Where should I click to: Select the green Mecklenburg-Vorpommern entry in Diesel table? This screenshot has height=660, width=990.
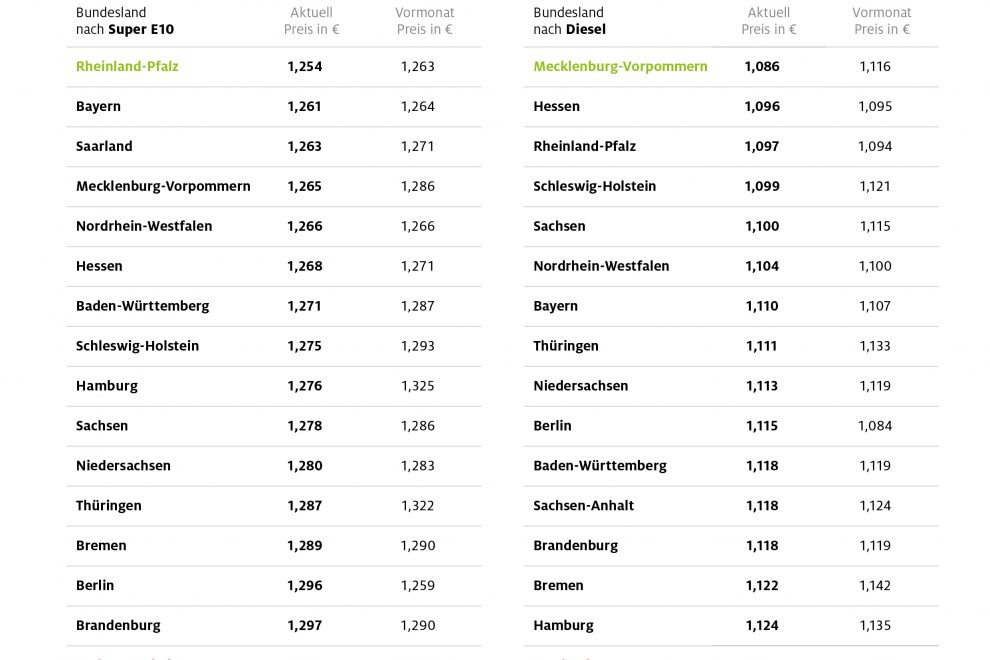(x=620, y=66)
